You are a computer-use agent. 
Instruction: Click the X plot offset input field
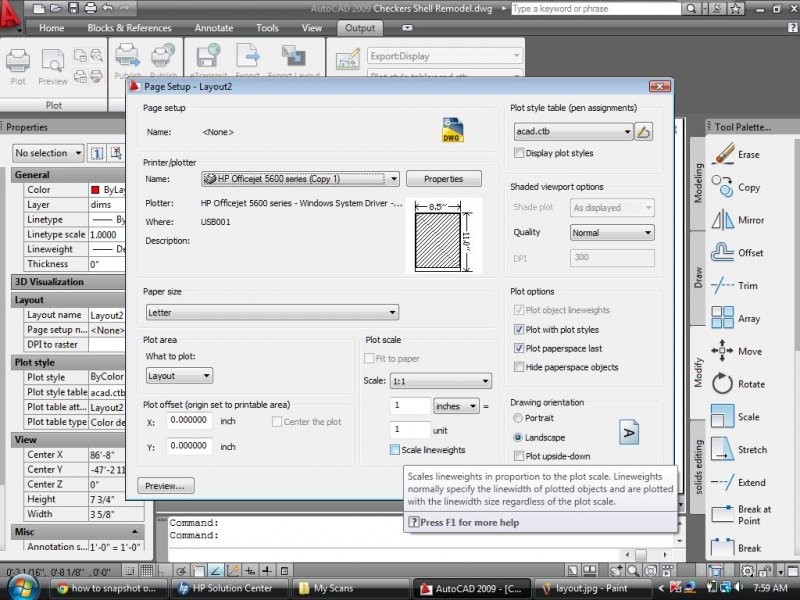click(188, 421)
